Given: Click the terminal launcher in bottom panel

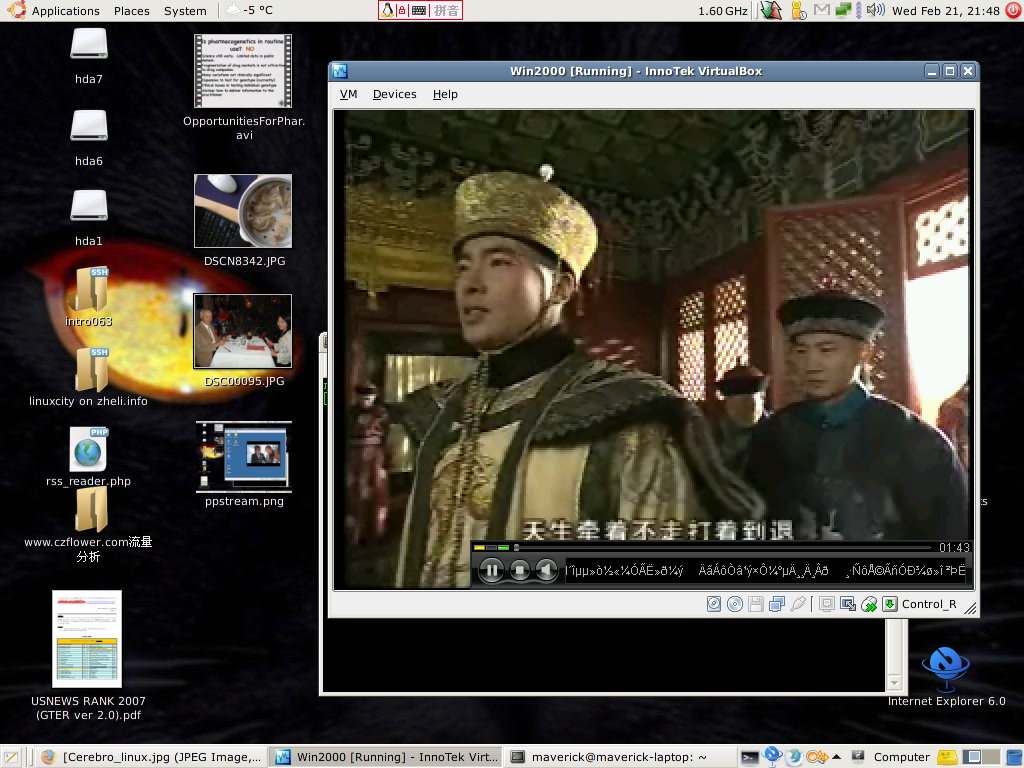Looking at the screenshot, I should click(750, 758).
